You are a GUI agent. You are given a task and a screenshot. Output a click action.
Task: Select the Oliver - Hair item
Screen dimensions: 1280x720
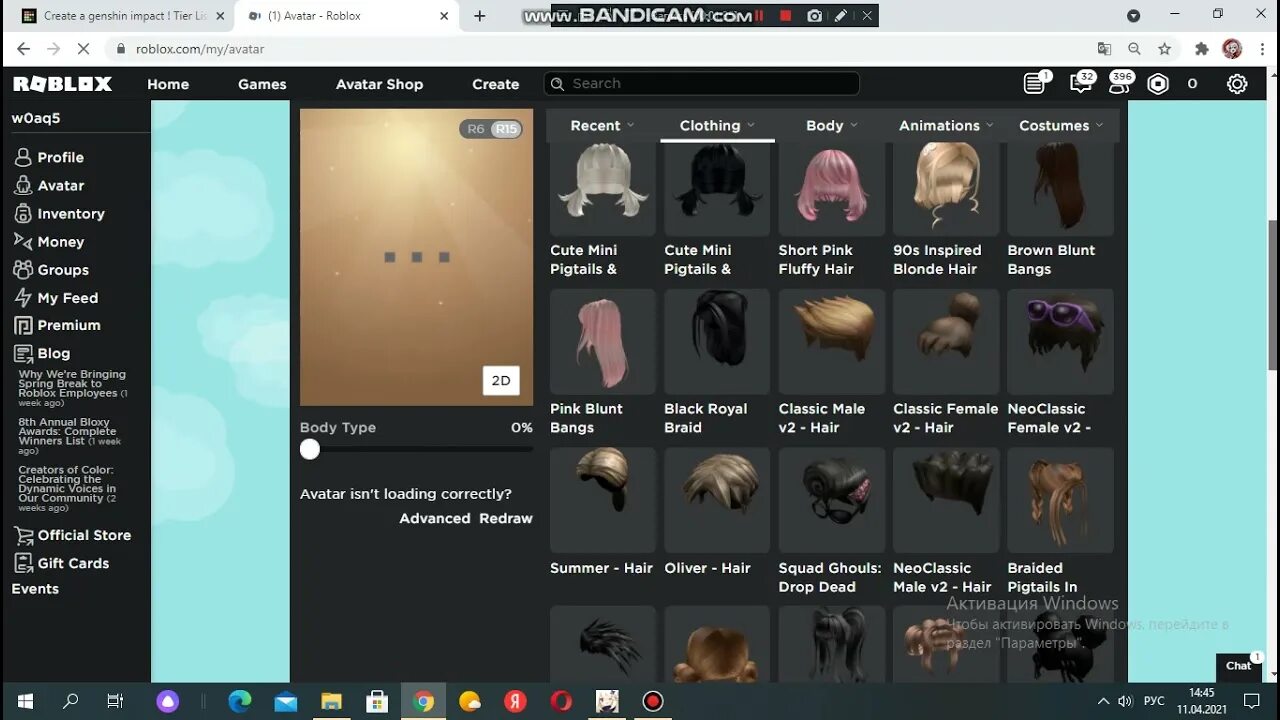pos(717,513)
